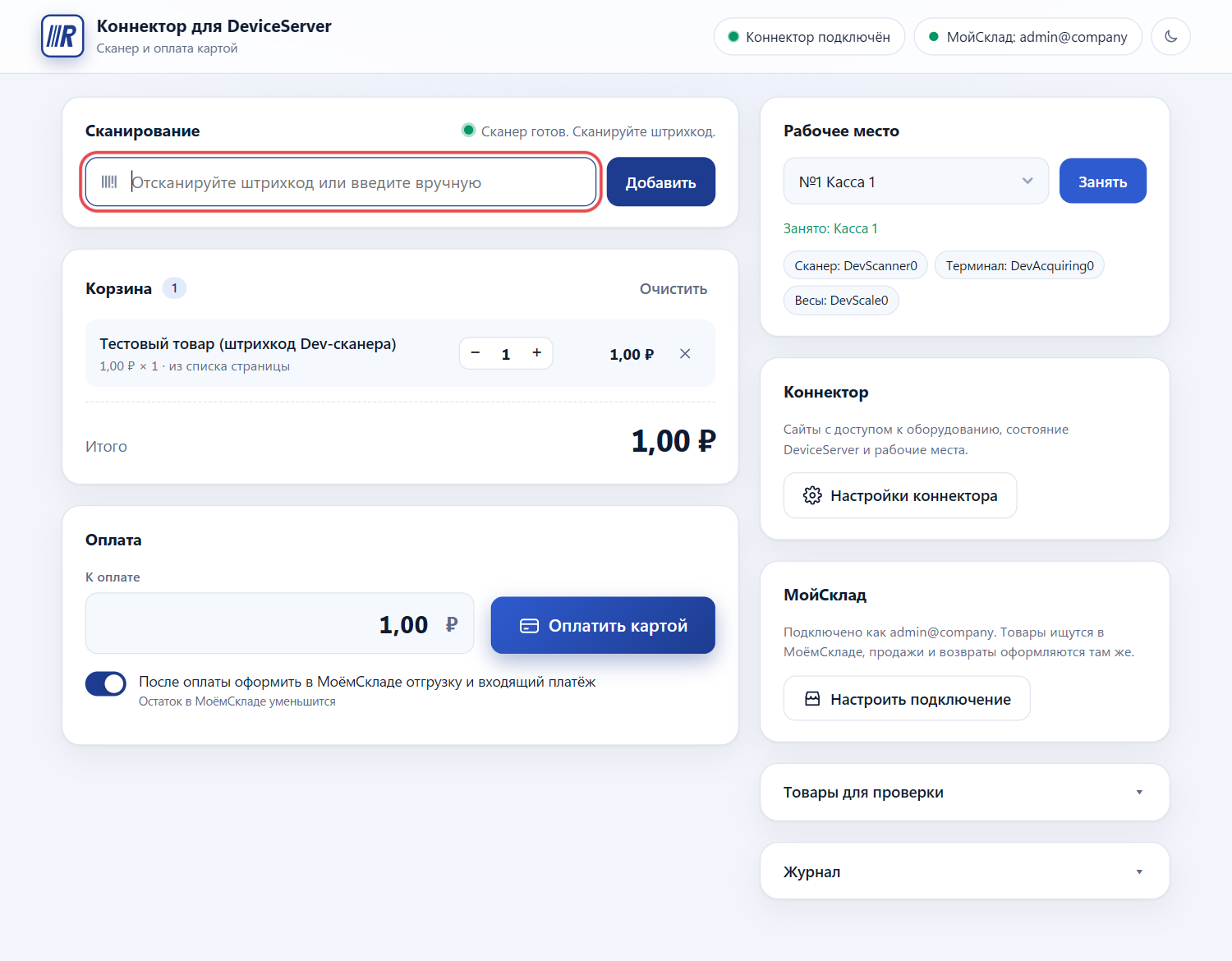Click the Добавить button
The height and width of the screenshot is (961, 1232).
click(x=661, y=182)
